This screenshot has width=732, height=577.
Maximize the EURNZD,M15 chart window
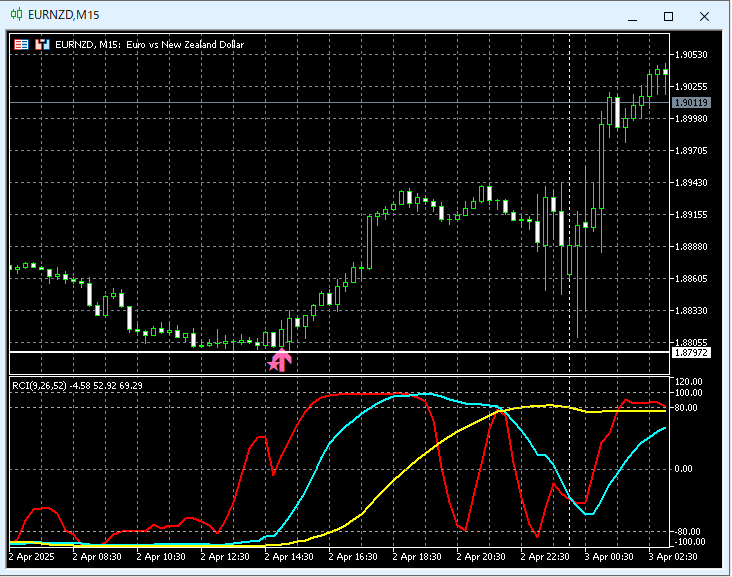[x=668, y=17]
